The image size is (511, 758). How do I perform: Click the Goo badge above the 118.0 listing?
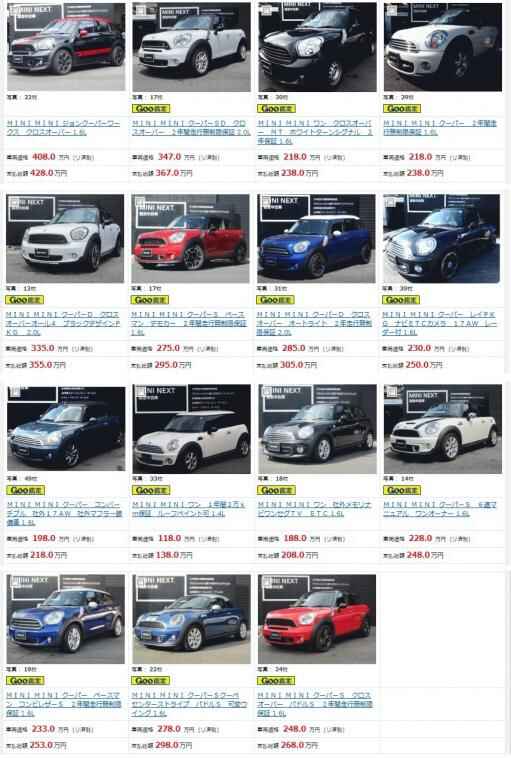tap(151, 490)
